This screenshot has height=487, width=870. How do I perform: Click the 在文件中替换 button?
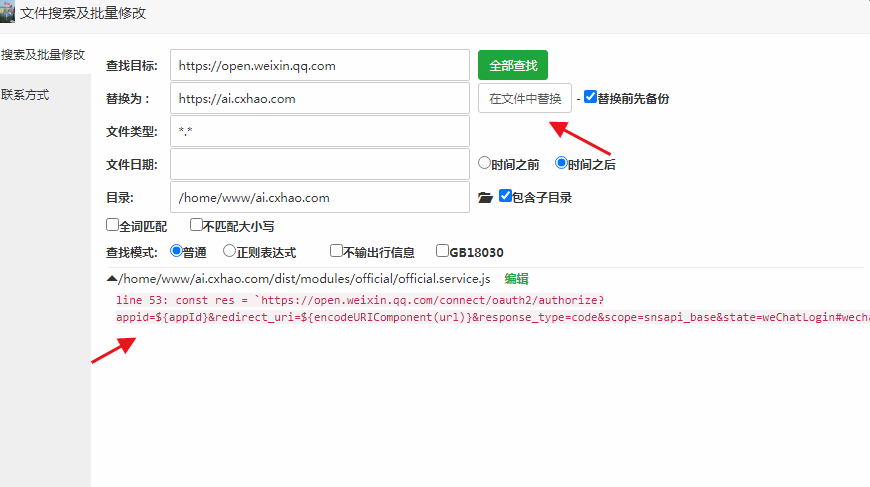click(x=525, y=98)
